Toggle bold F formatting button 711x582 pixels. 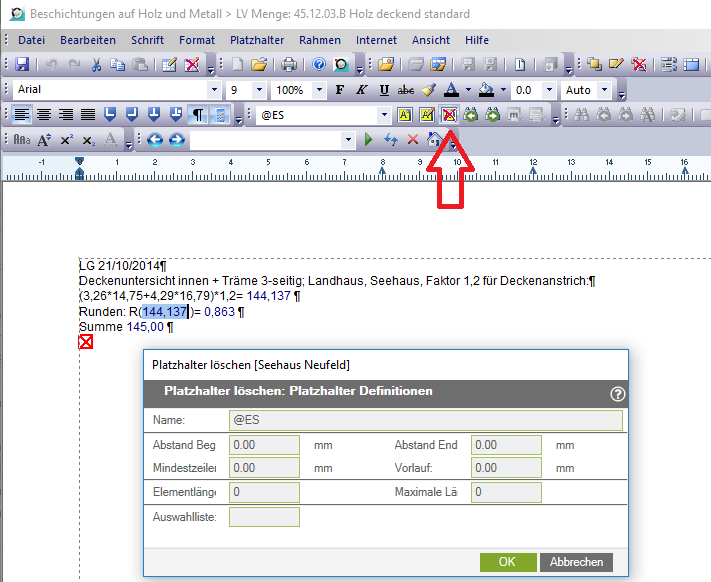click(x=340, y=90)
